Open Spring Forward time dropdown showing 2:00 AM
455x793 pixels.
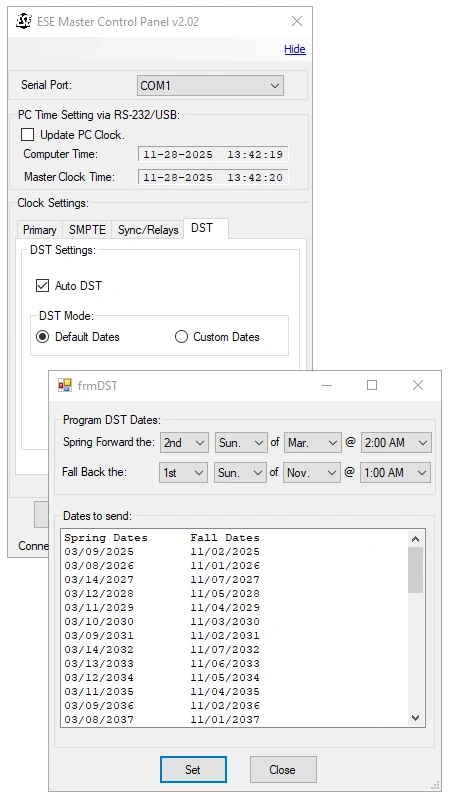click(396, 443)
